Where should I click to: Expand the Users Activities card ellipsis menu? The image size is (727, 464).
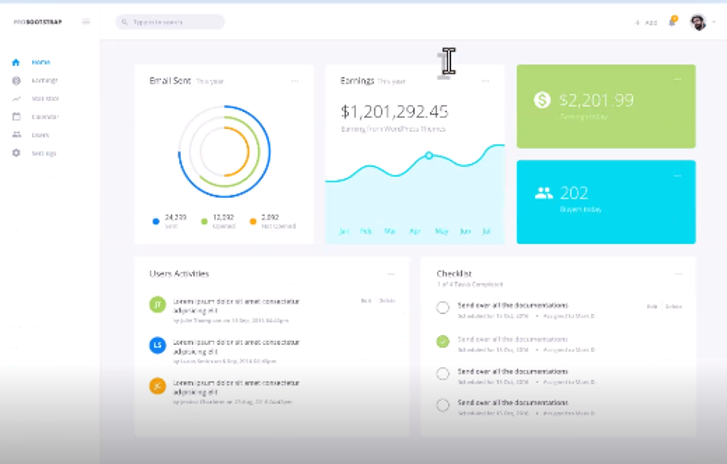391,273
